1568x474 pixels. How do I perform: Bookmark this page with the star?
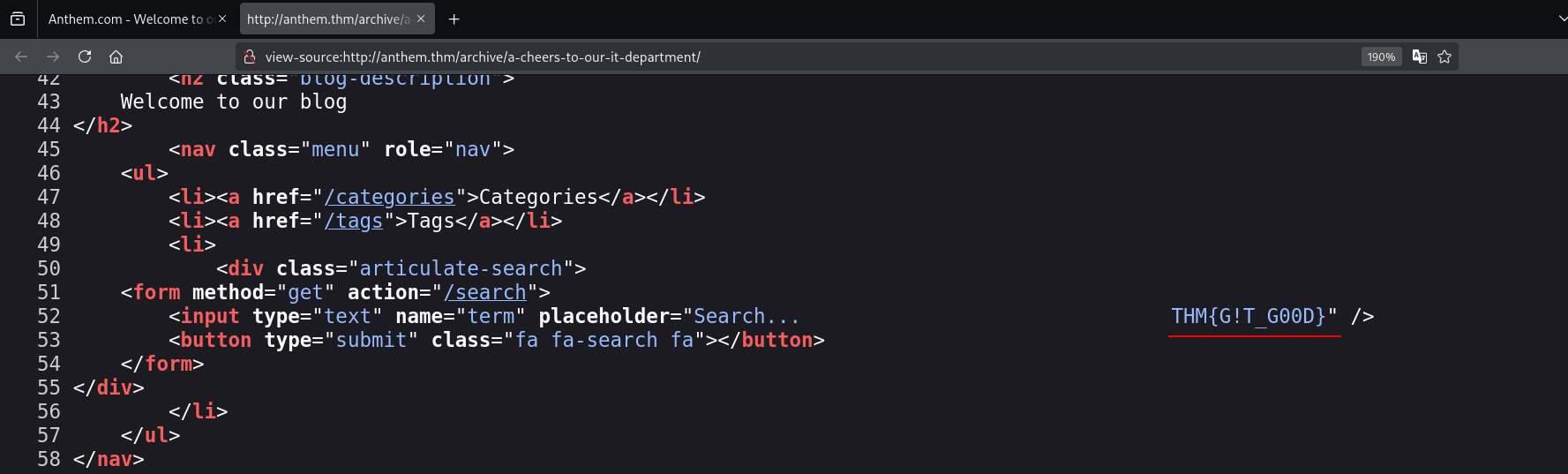[x=1444, y=56]
